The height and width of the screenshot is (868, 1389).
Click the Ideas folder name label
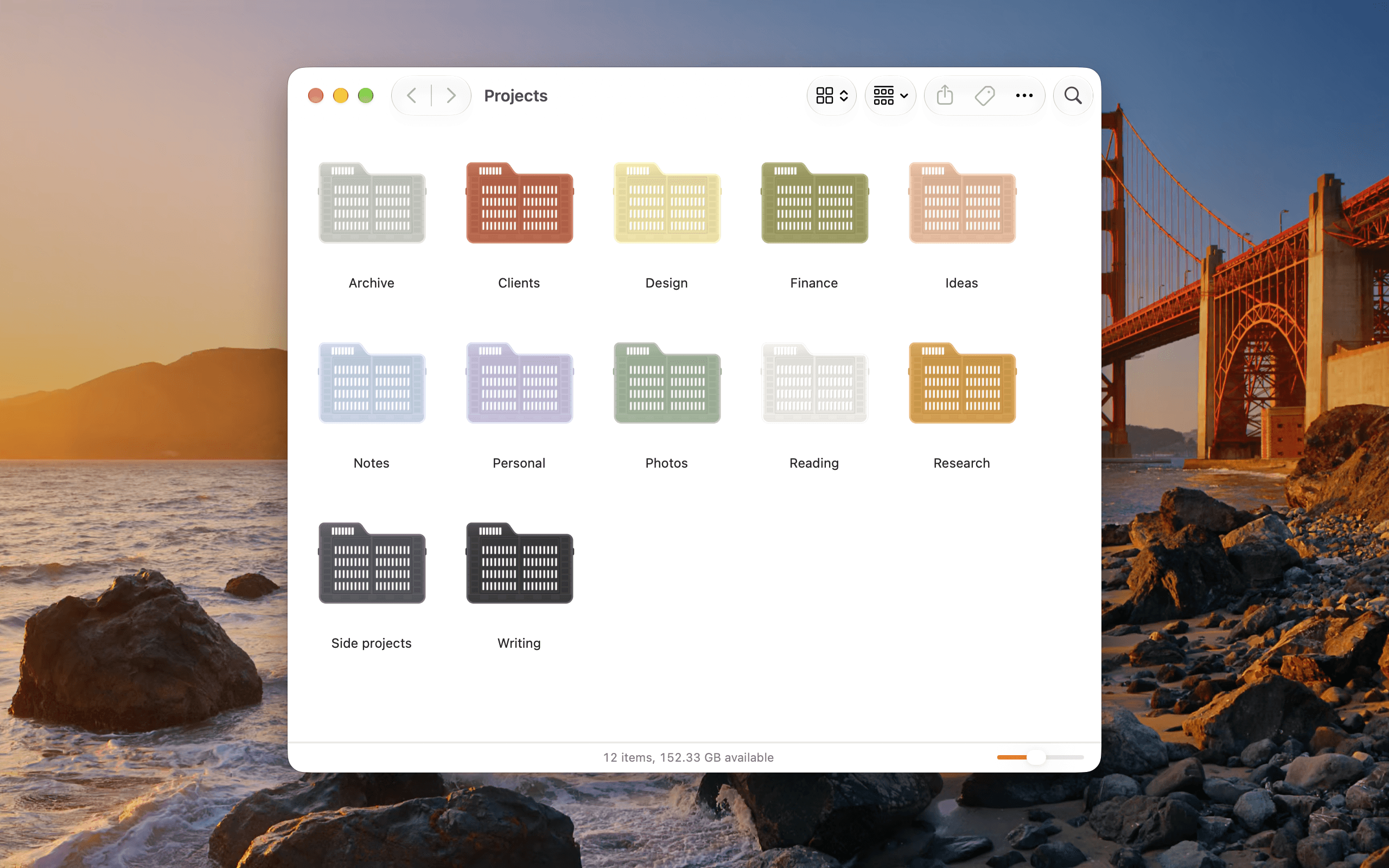pyautogui.click(x=961, y=283)
